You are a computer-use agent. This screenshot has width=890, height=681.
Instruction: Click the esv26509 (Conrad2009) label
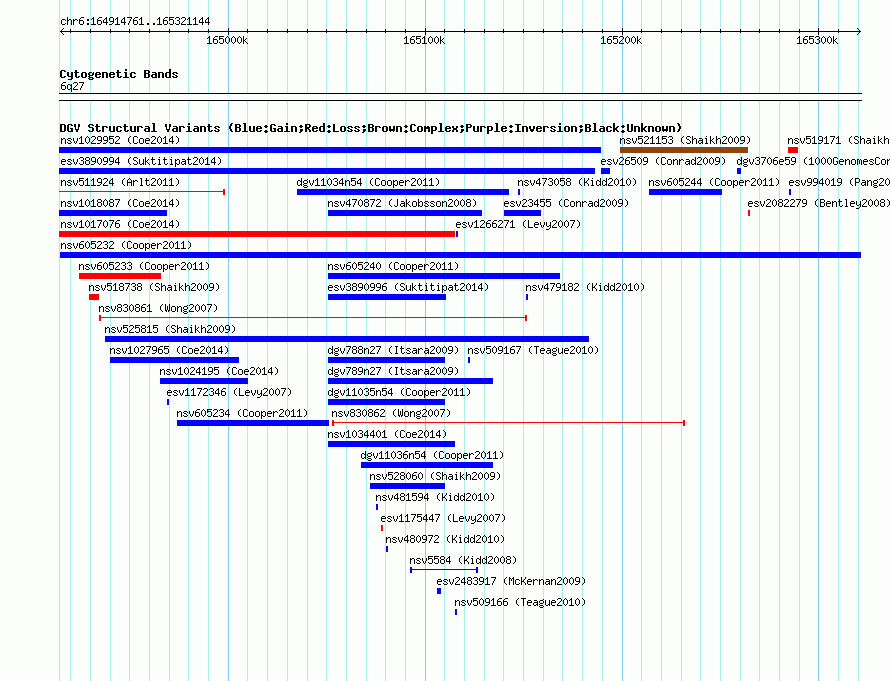point(663,161)
